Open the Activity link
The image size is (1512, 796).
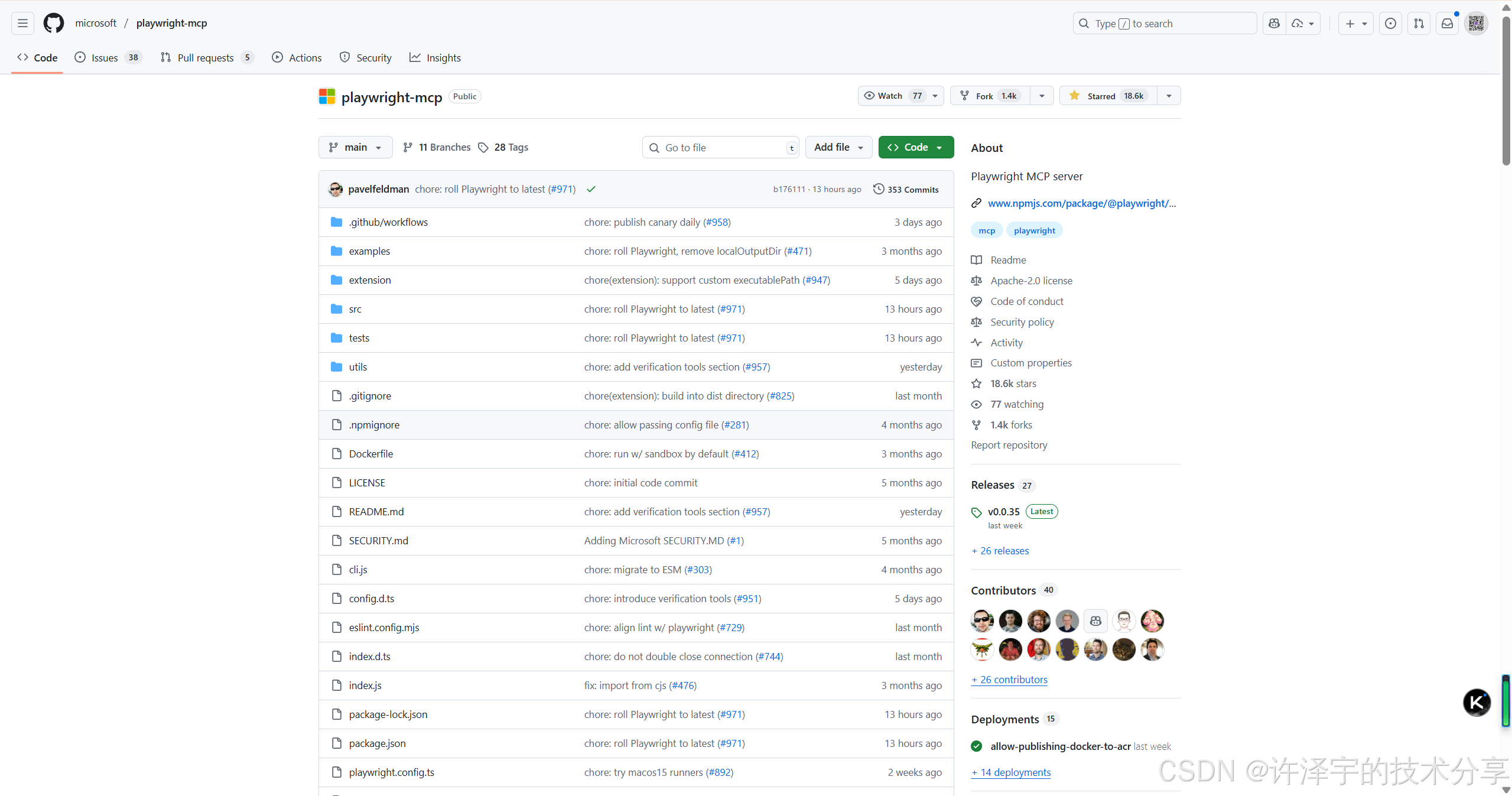(1006, 343)
